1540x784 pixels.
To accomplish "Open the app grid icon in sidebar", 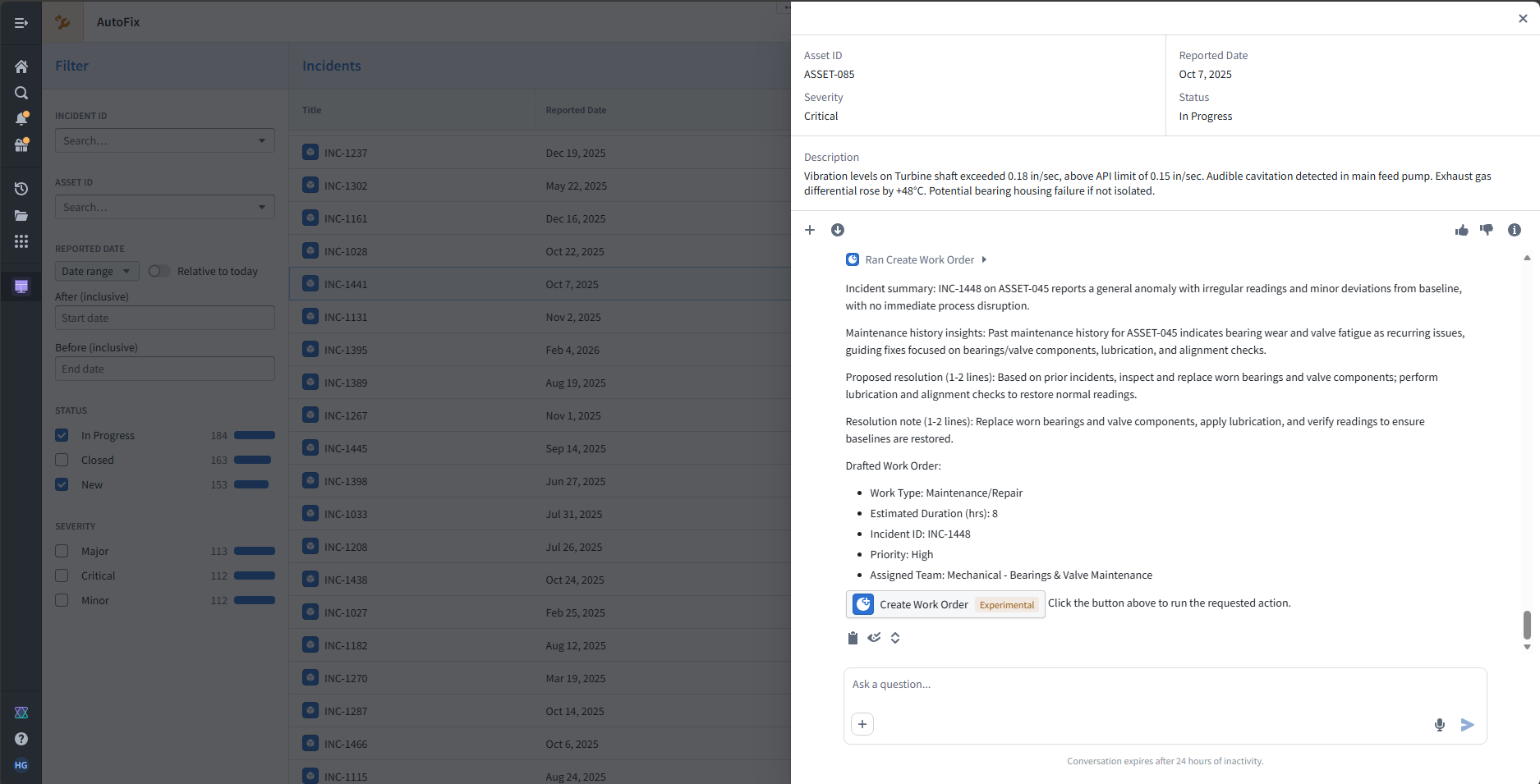I will (21, 241).
